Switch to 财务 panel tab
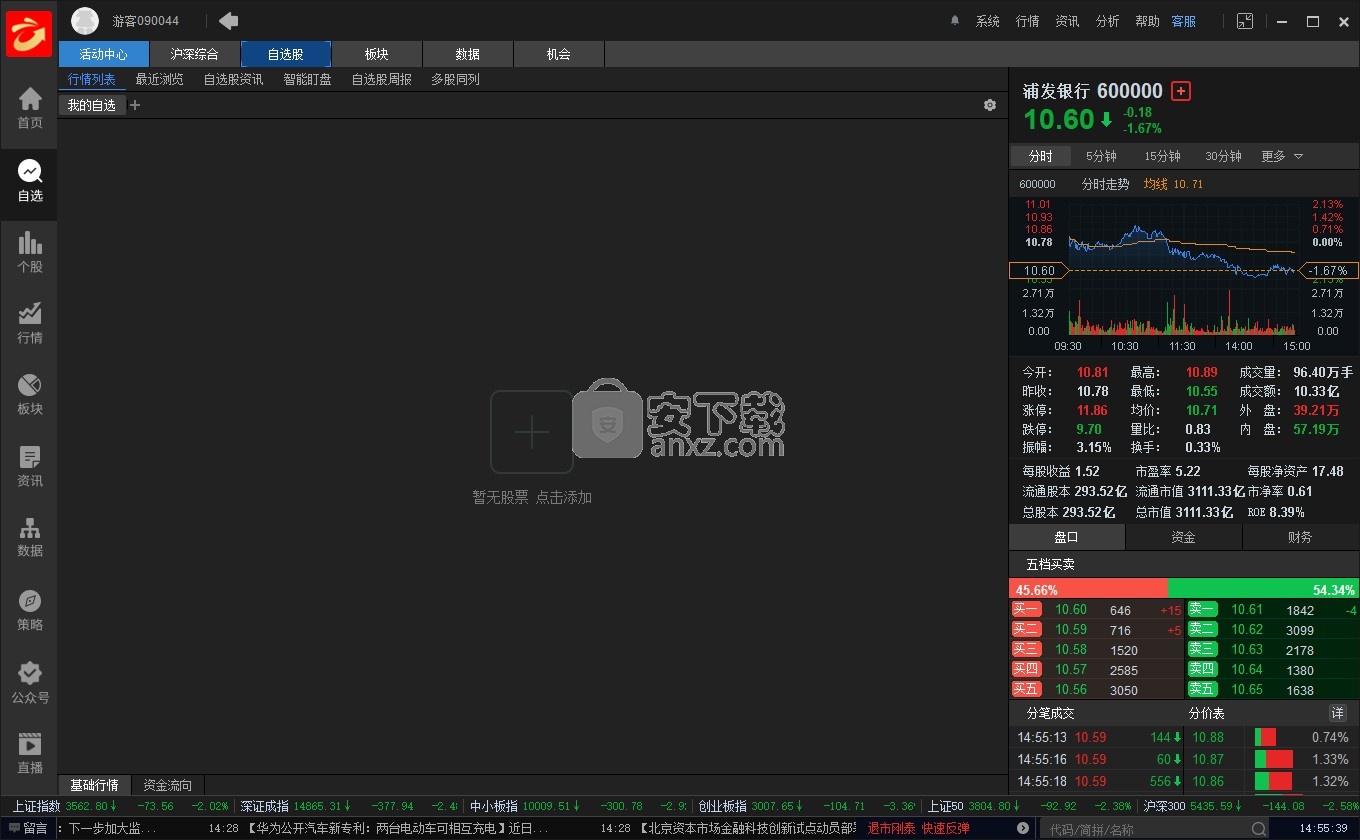The width and height of the screenshot is (1360, 840). pyautogui.click(x=1301, y=537)
